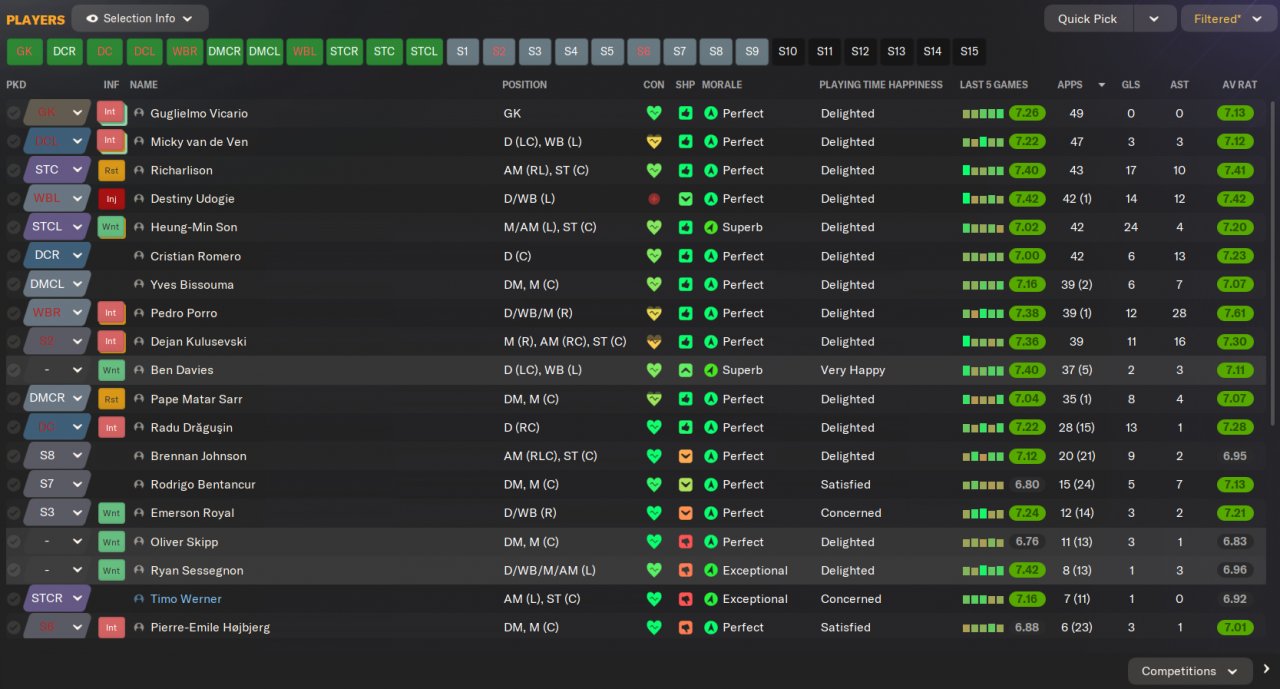This screenshot has height=689, width=1280.
Task: Click the morale icon for Emerson Royal
Action: click(711, 513)
